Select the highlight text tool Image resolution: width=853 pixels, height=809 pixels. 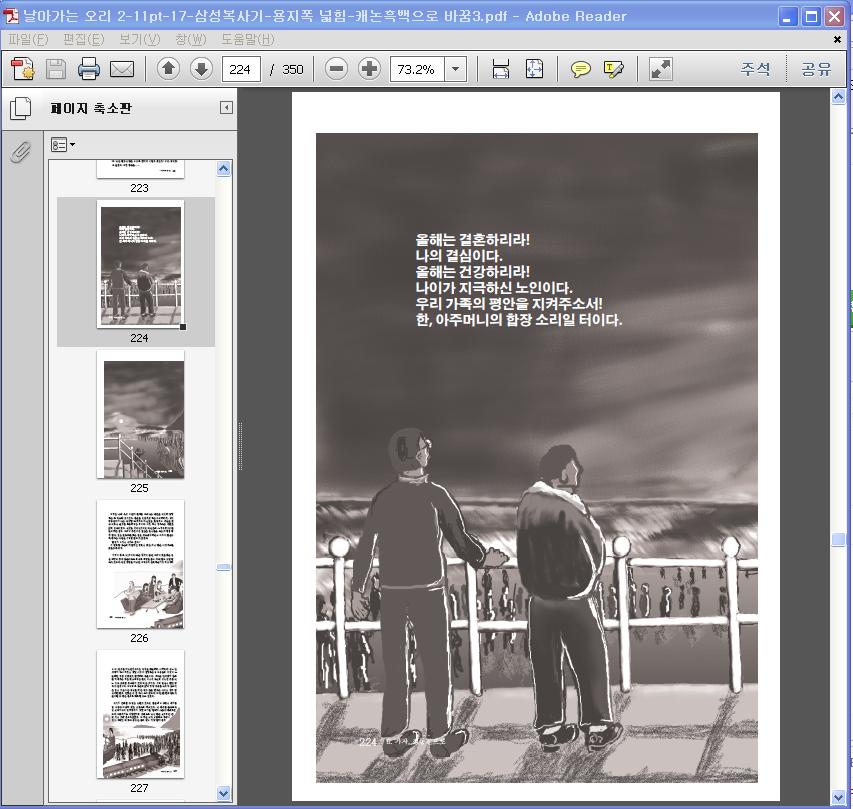tap(613, 69)
